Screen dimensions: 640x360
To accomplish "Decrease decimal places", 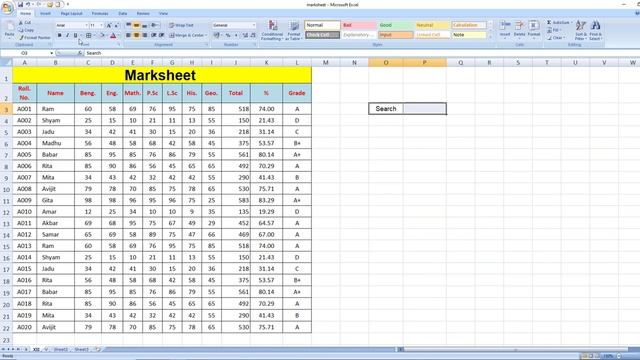I will pyautogui.click(x=253, y=36).
